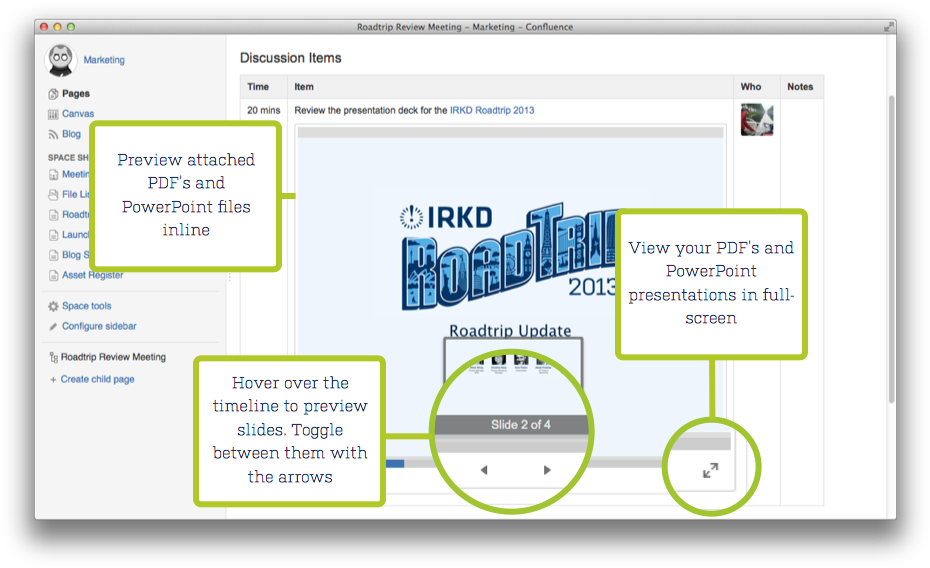
Task: Open the presentation in full-screen
Action: pos(710,471)
